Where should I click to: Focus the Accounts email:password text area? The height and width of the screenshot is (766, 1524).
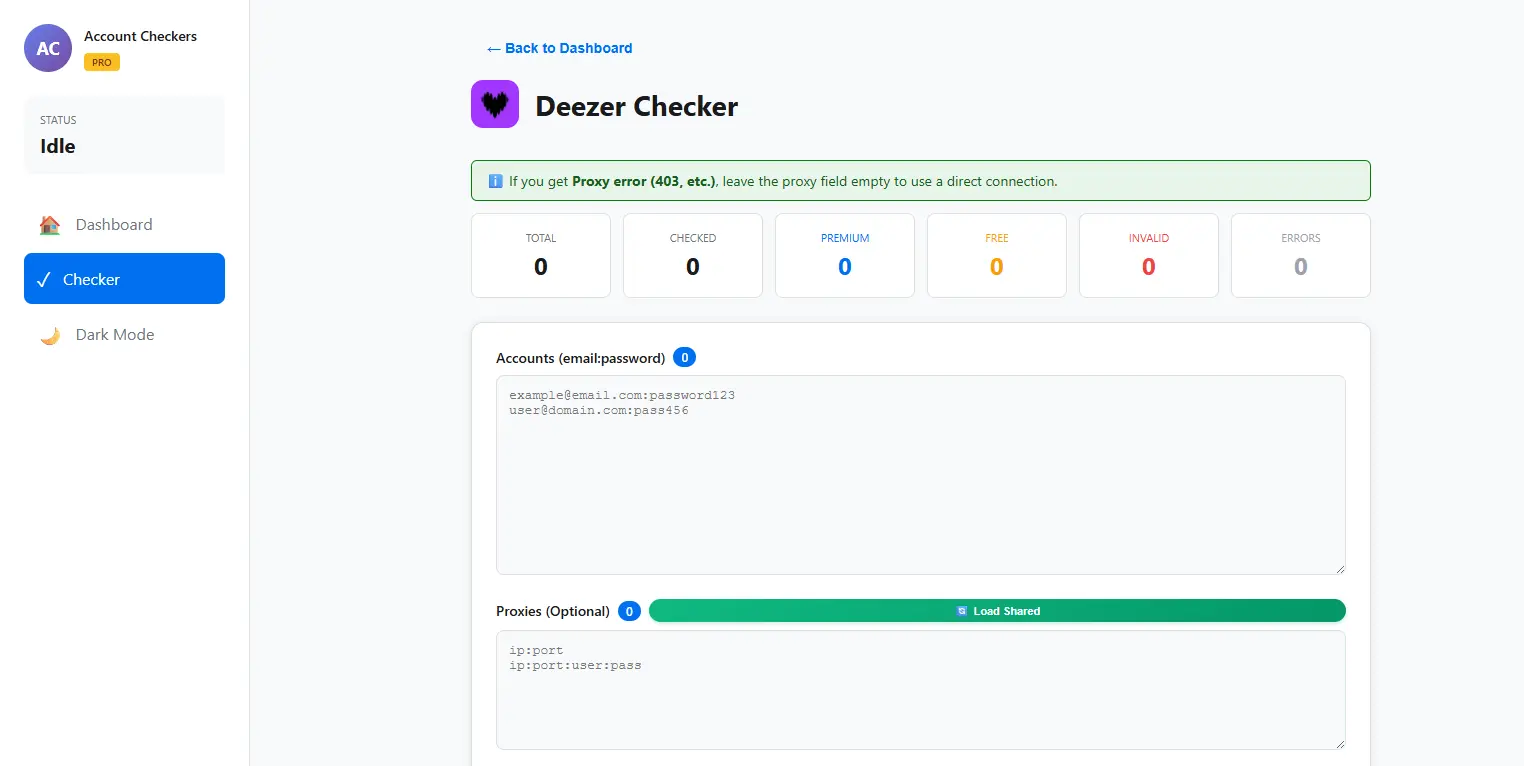tap(921, 475)
